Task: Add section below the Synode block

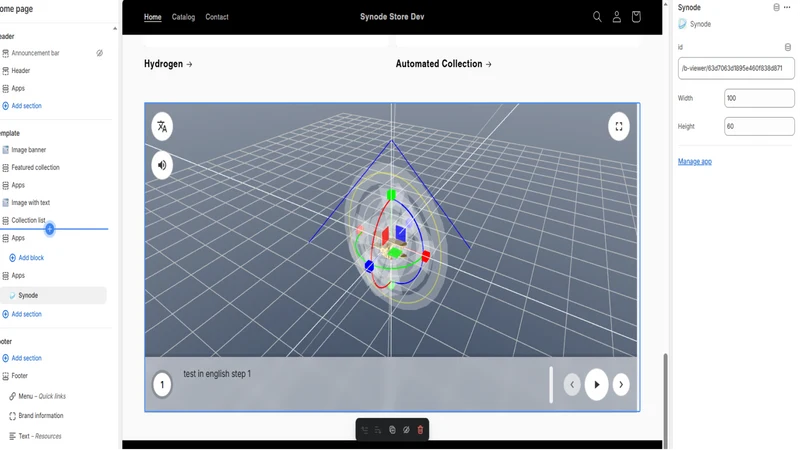Action: point(27,314)
